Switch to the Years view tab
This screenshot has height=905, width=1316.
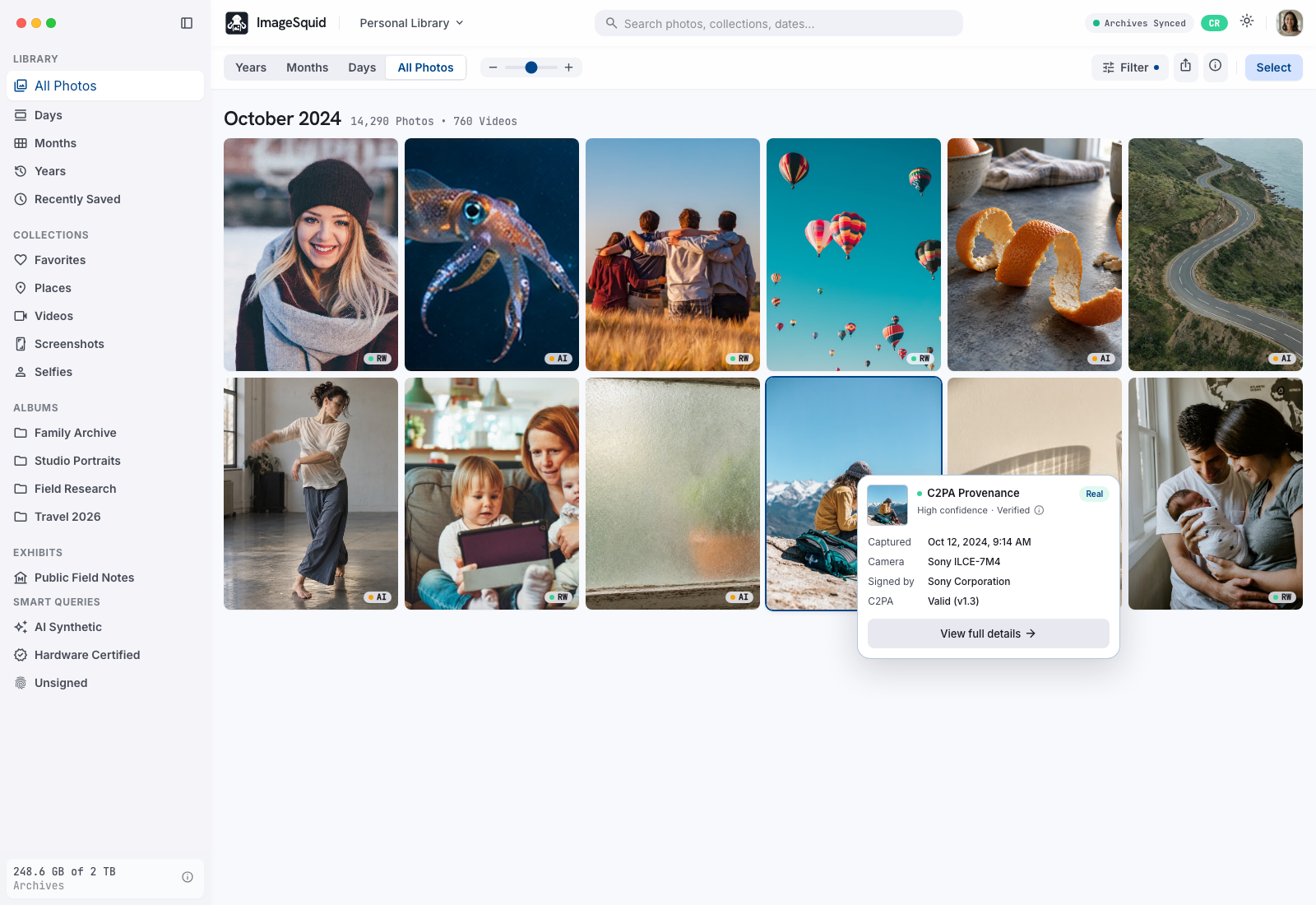coord(251,67)
